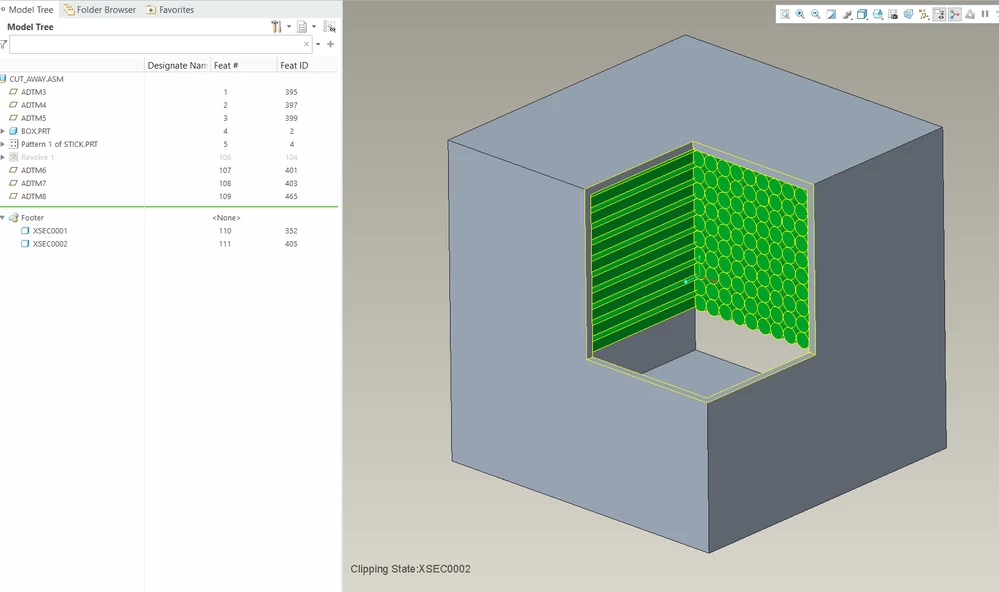The image size is (999, 592).
Task: Click the perspective view icon
Action: coord(909,14)
